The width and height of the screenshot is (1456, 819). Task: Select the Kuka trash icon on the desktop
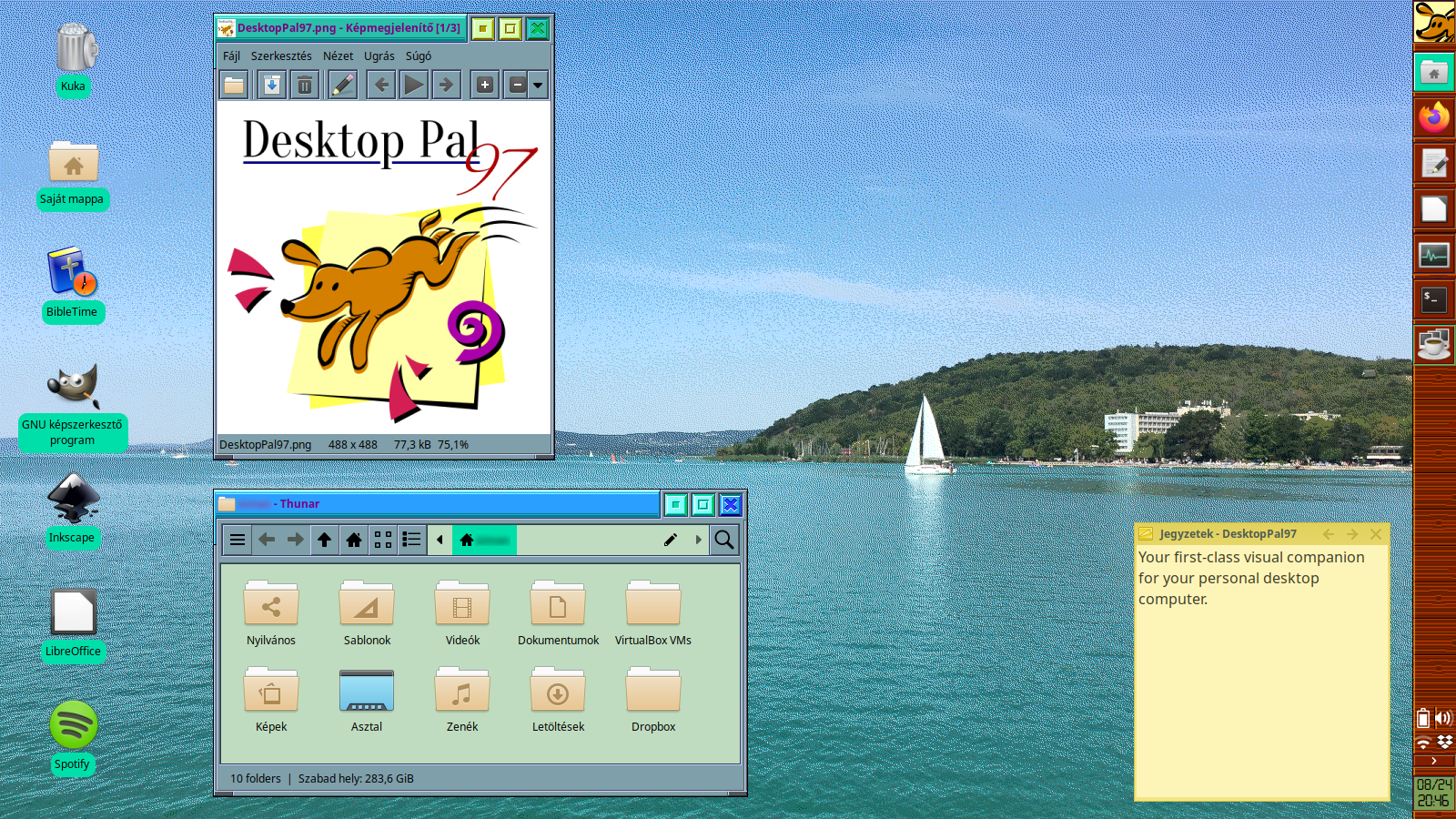click(73, 60)
